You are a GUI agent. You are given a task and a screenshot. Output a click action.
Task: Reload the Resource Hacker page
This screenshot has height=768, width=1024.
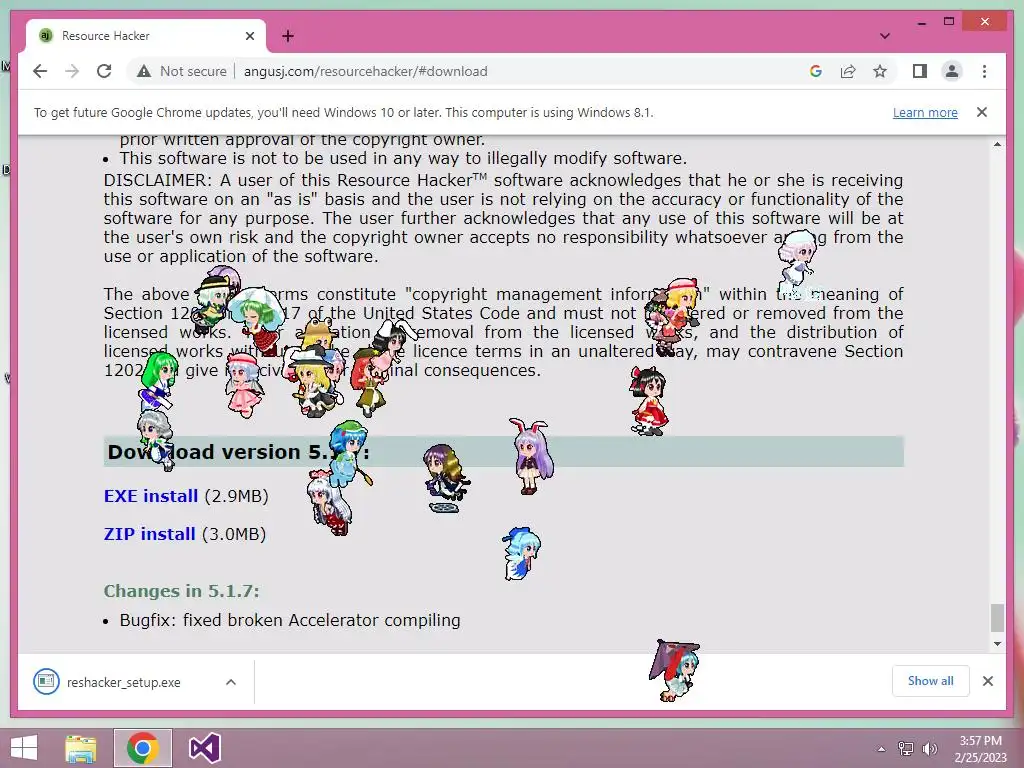(104, 71)
